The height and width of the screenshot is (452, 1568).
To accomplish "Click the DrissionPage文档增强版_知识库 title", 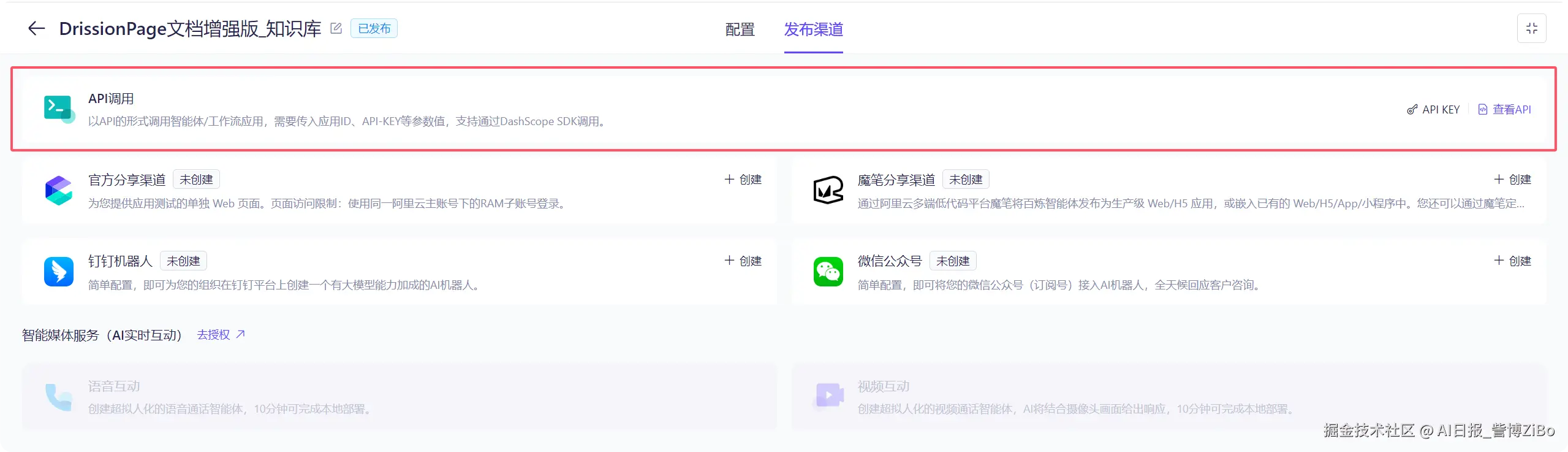I will click(x=190, y=29).
